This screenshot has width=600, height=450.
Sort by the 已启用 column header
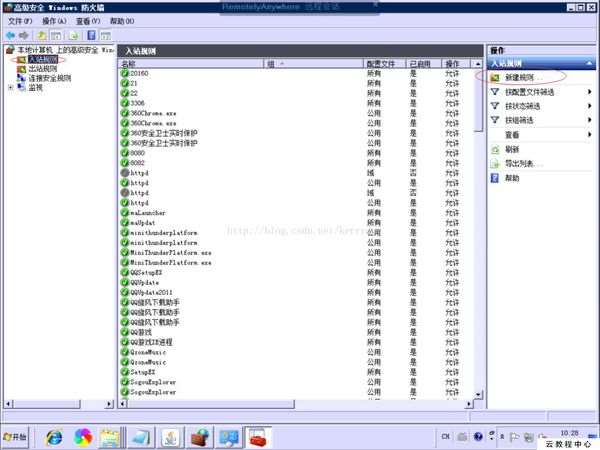[424, 64]
